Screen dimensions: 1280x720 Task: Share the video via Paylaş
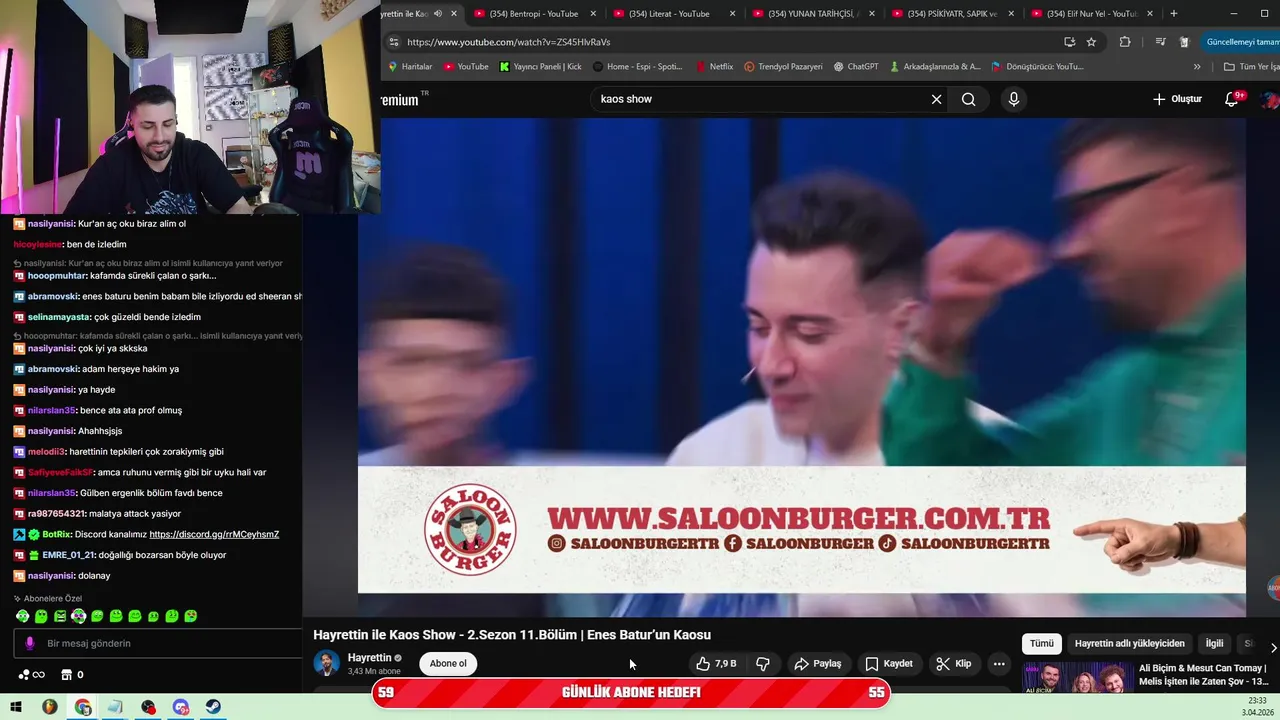[818, 664]
